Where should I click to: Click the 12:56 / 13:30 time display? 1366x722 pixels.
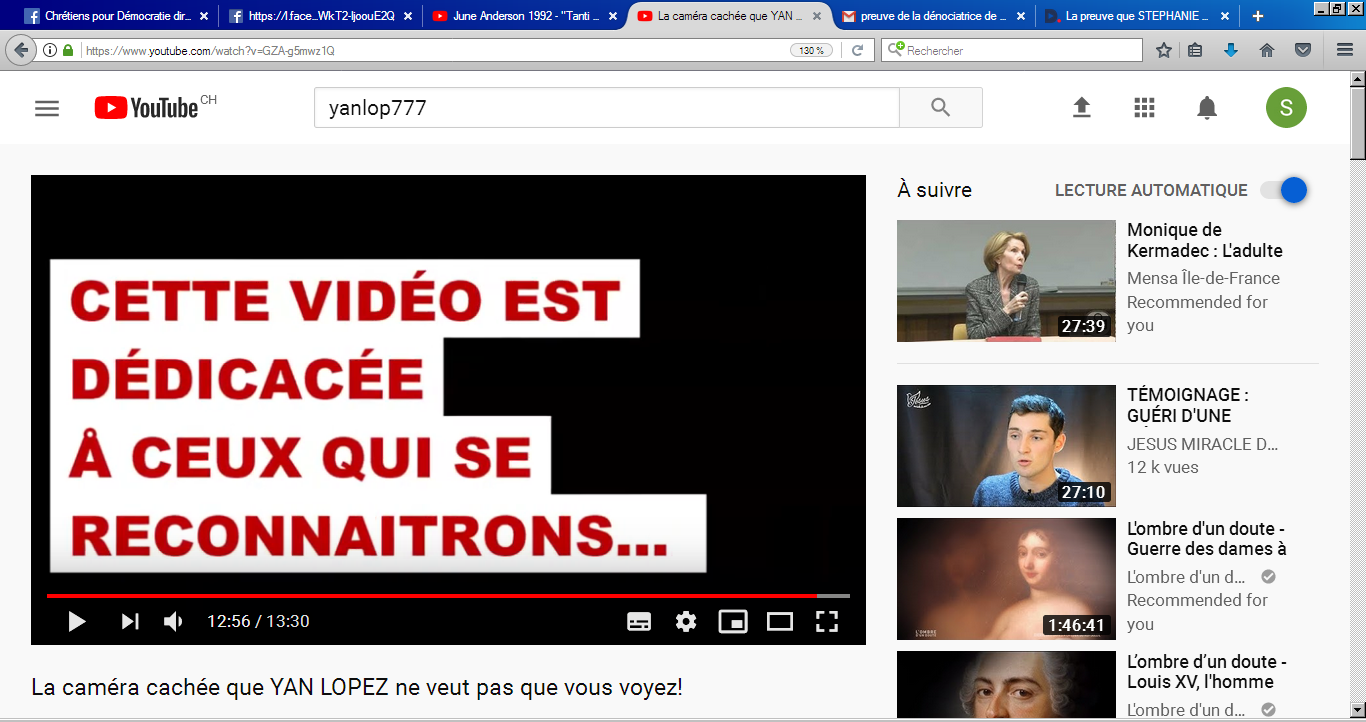click(x=258, y=621)
